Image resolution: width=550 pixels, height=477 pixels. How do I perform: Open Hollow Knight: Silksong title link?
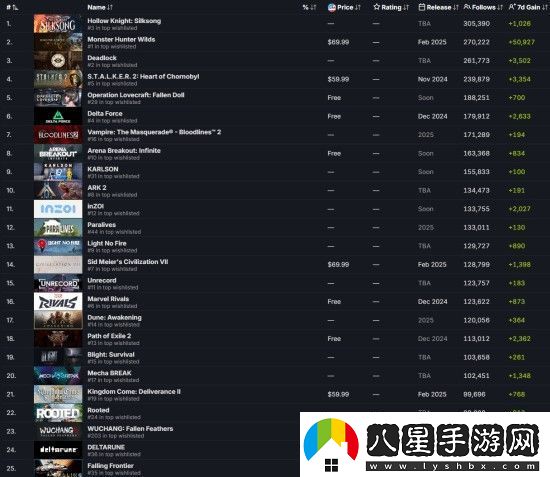[x=124, y=21]
